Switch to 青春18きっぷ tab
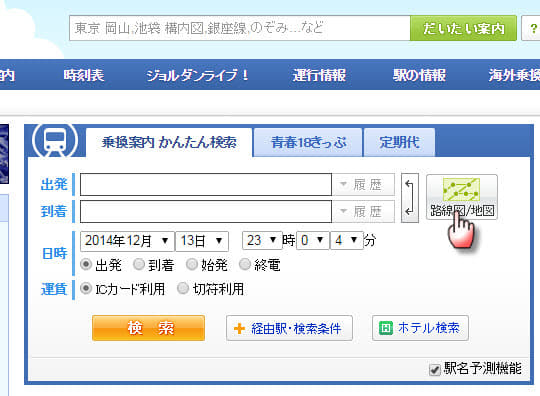The image size is (540, 396). click(308, 142)
